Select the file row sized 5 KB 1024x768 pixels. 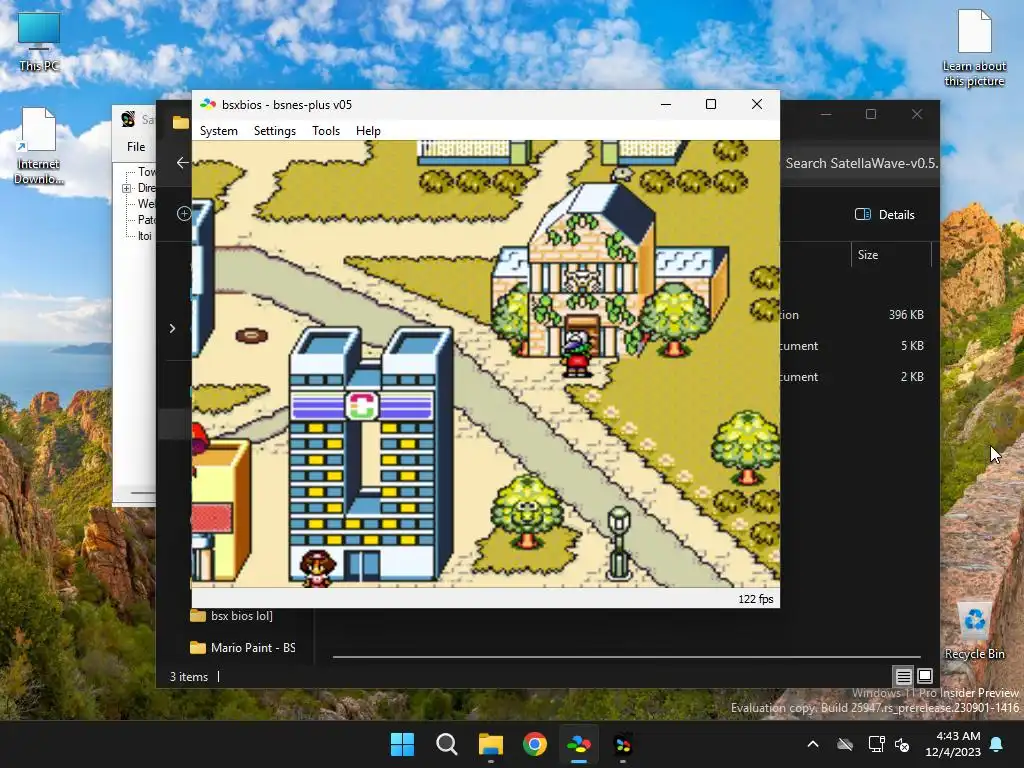point(856,345)
